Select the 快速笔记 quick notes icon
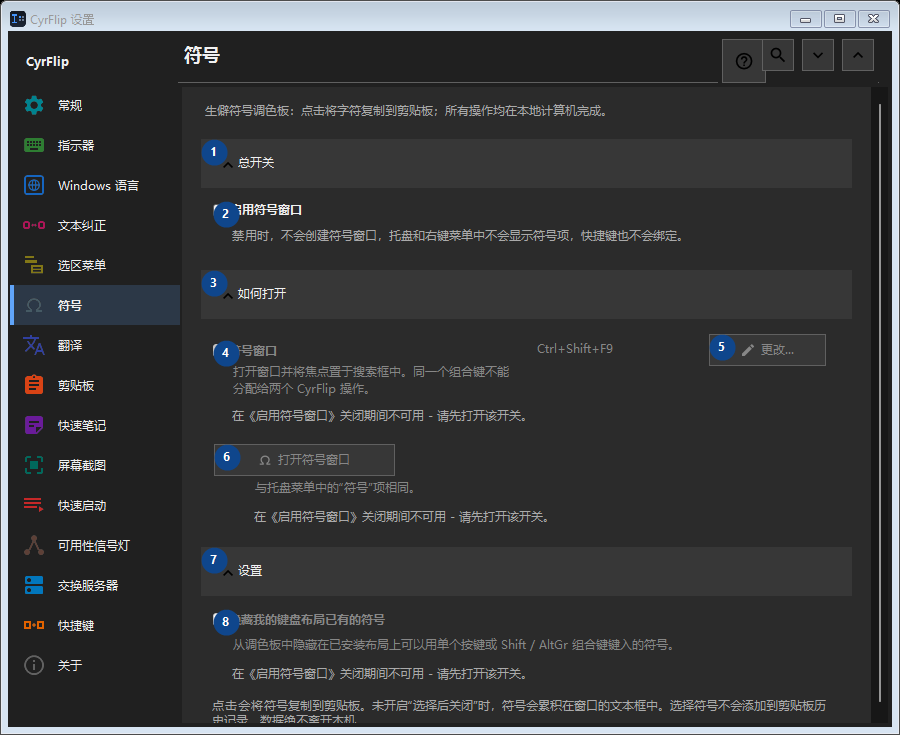 [x=34, y=425]
